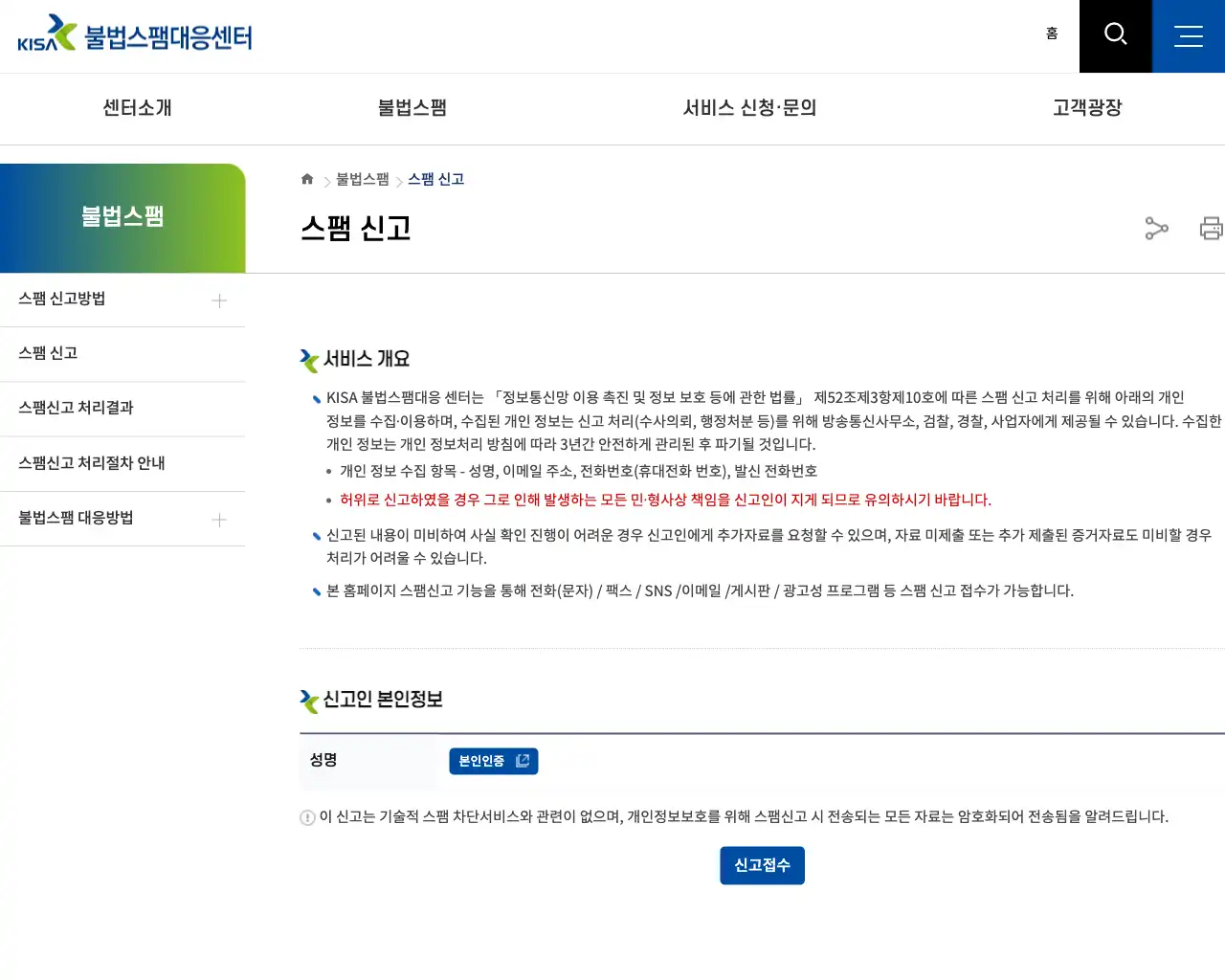Open the blue hamburger menu icon
Image resolution: width=1225 pixels, height=980 pixels.
(x=1189, y=35)
